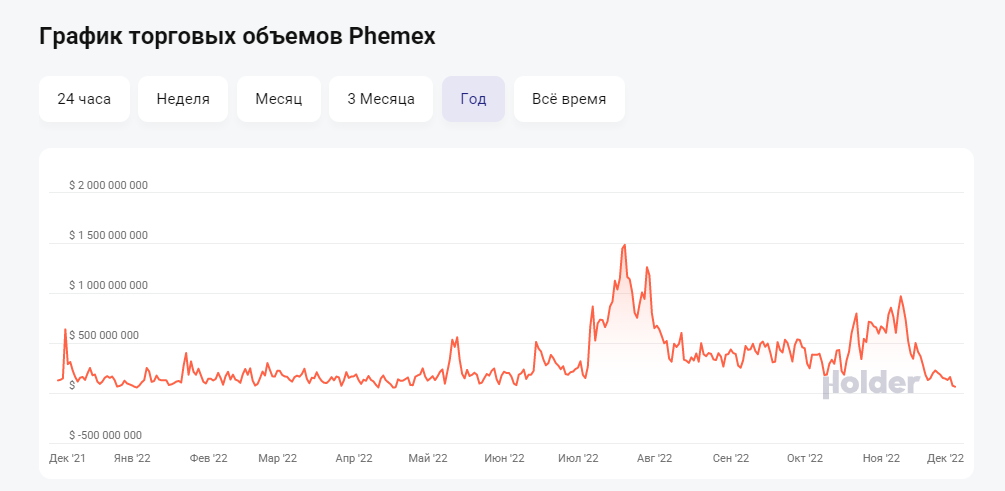Click the Окт '22 date label

pos(804,458)
